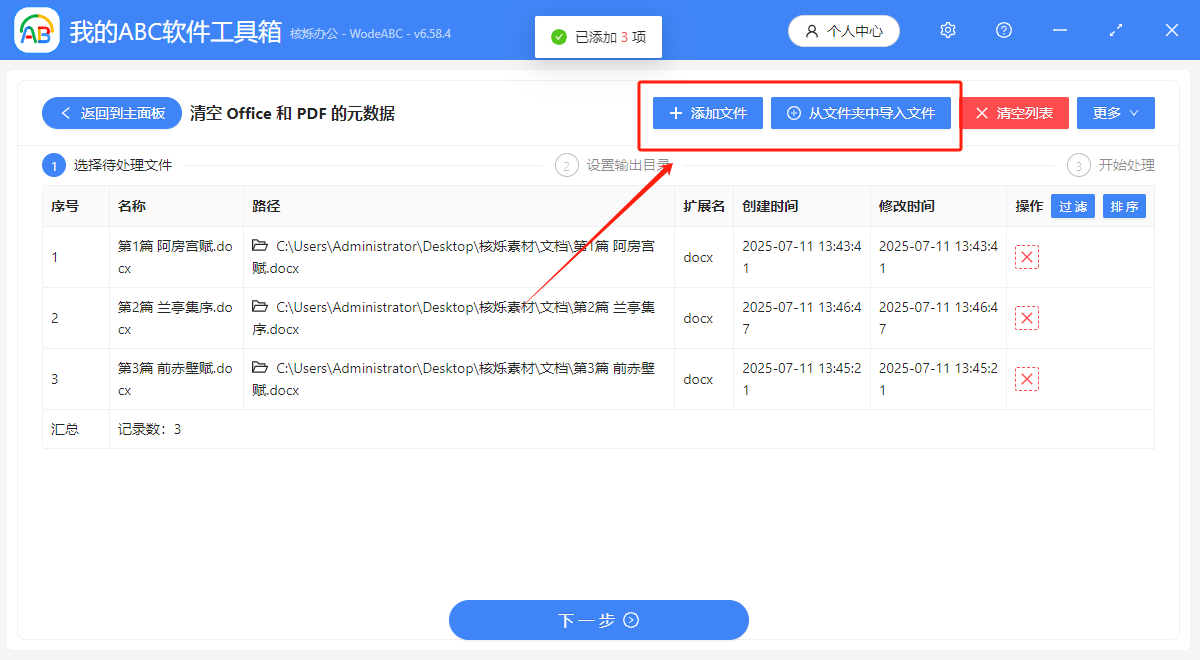This screenshot has width=1200, height=660.
Task: Click 记录数：3 summary text
Action: [149, 429]
